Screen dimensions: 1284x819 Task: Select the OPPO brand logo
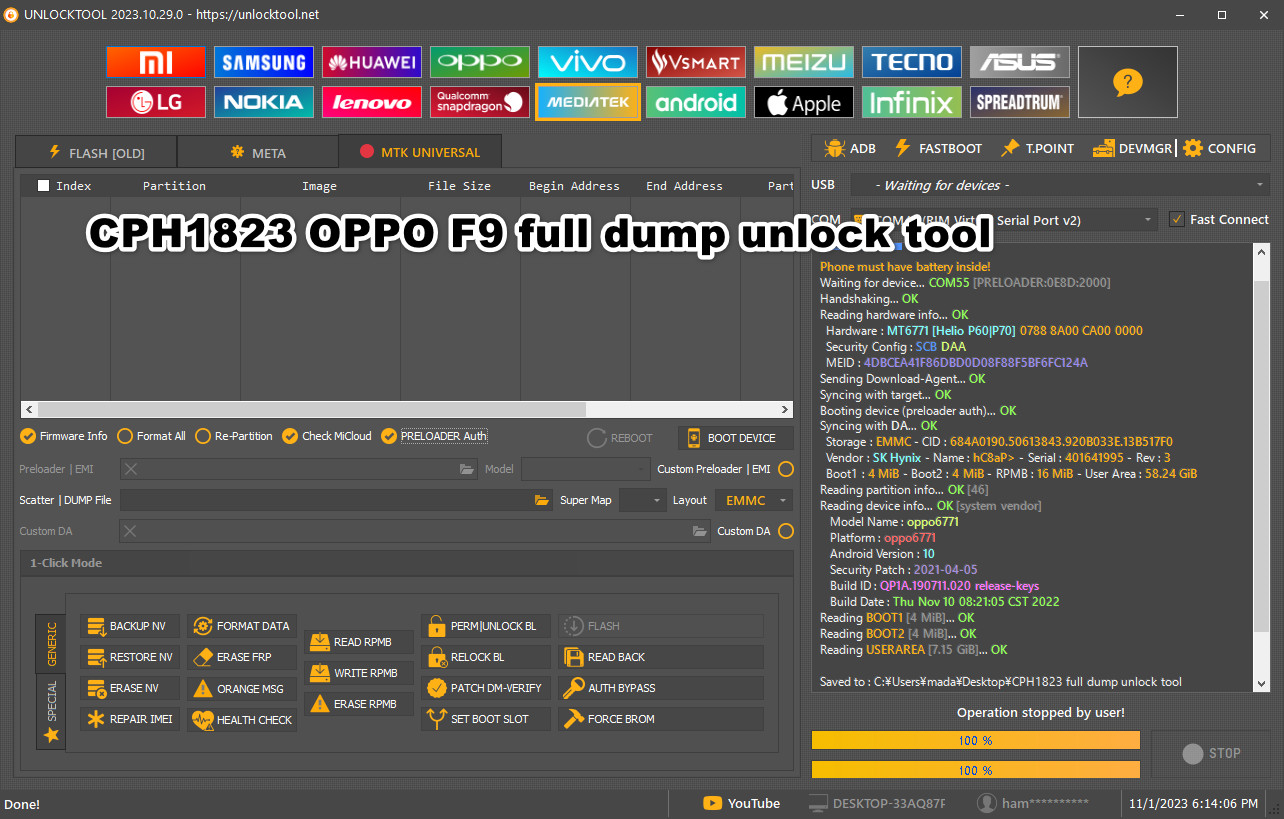(480, 62)
